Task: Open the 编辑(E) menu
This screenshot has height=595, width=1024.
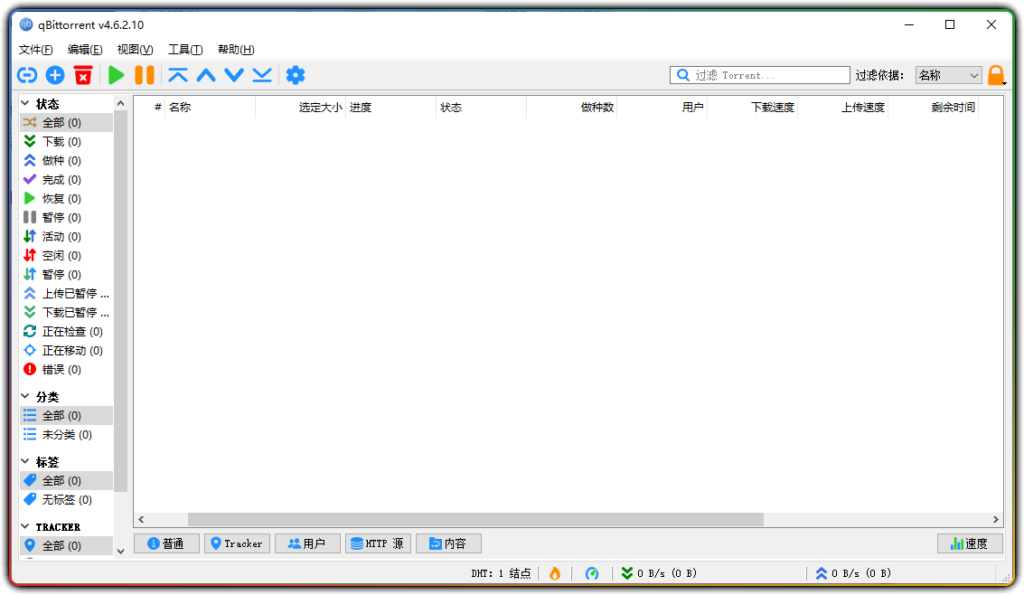Action: tap(85, 50)
